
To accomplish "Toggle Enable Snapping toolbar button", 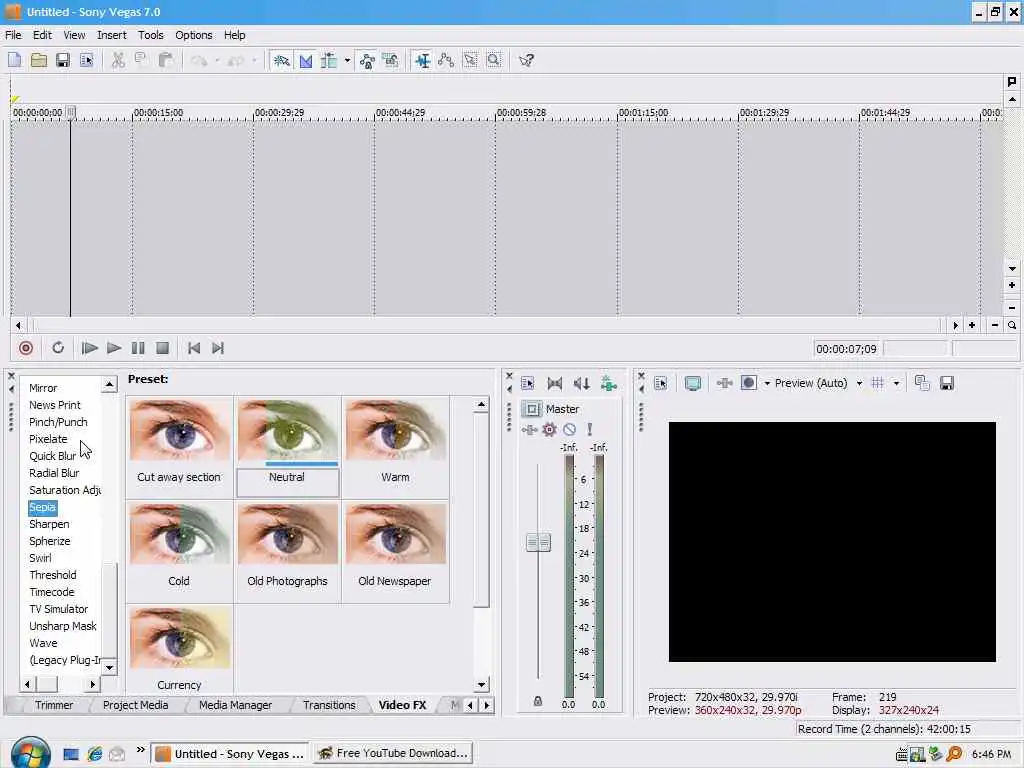I will (281, 61).
